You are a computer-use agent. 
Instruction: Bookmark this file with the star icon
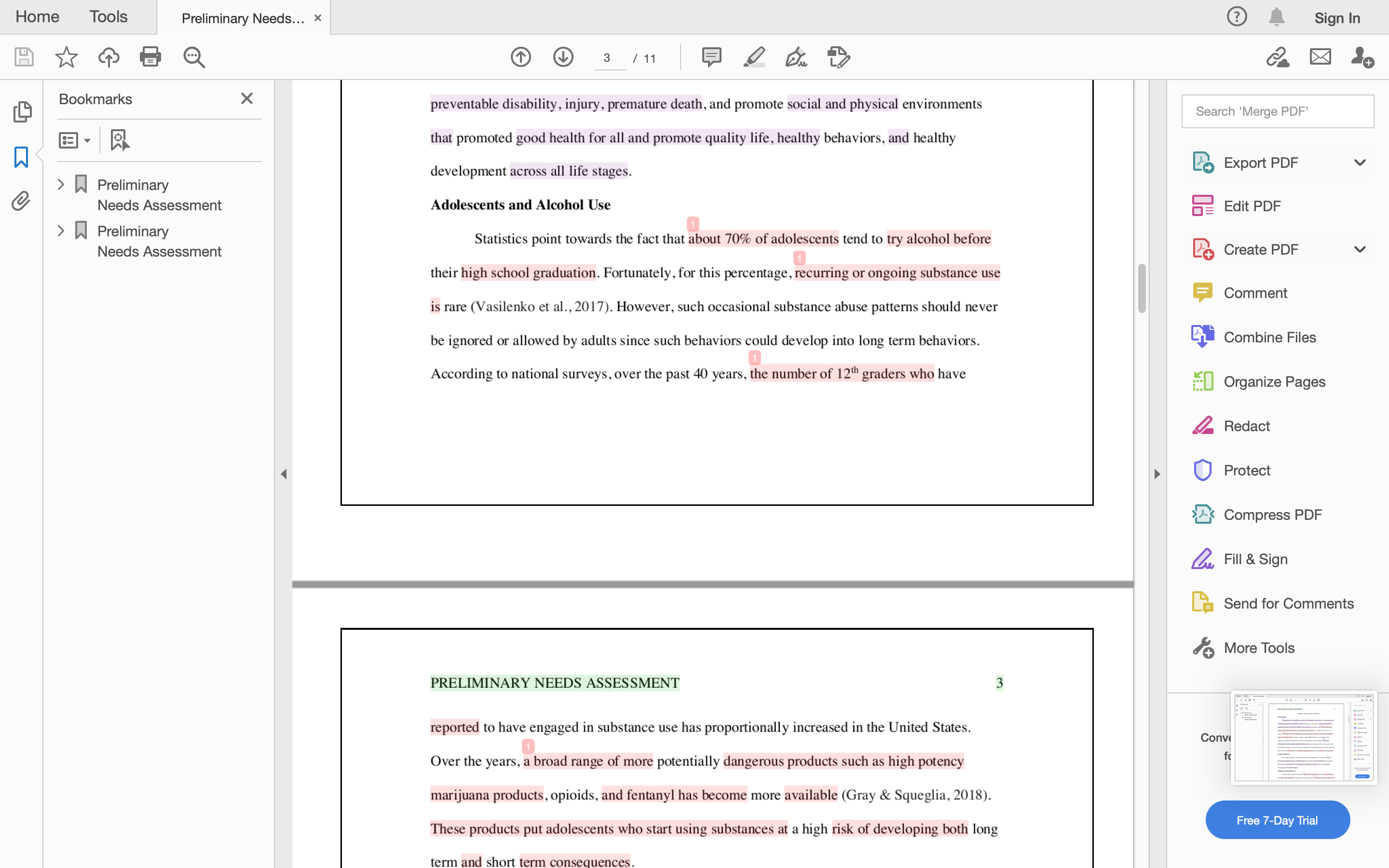pyautogui.click(x=66, y=57)
